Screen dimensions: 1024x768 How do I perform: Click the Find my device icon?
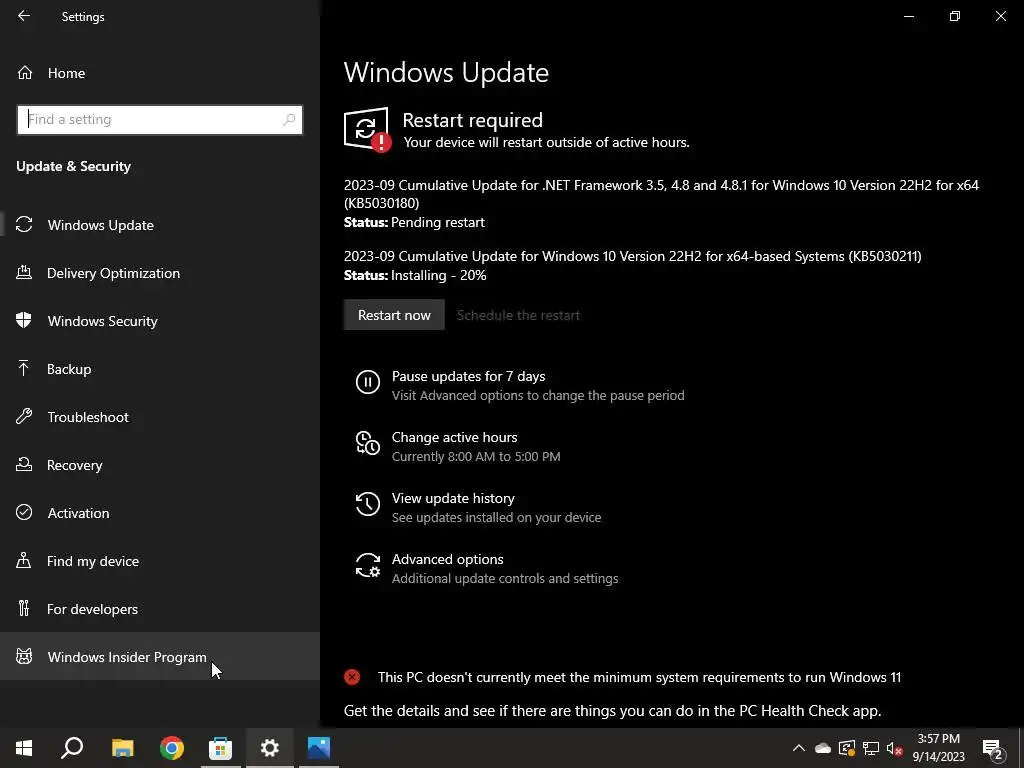(24, 561)
